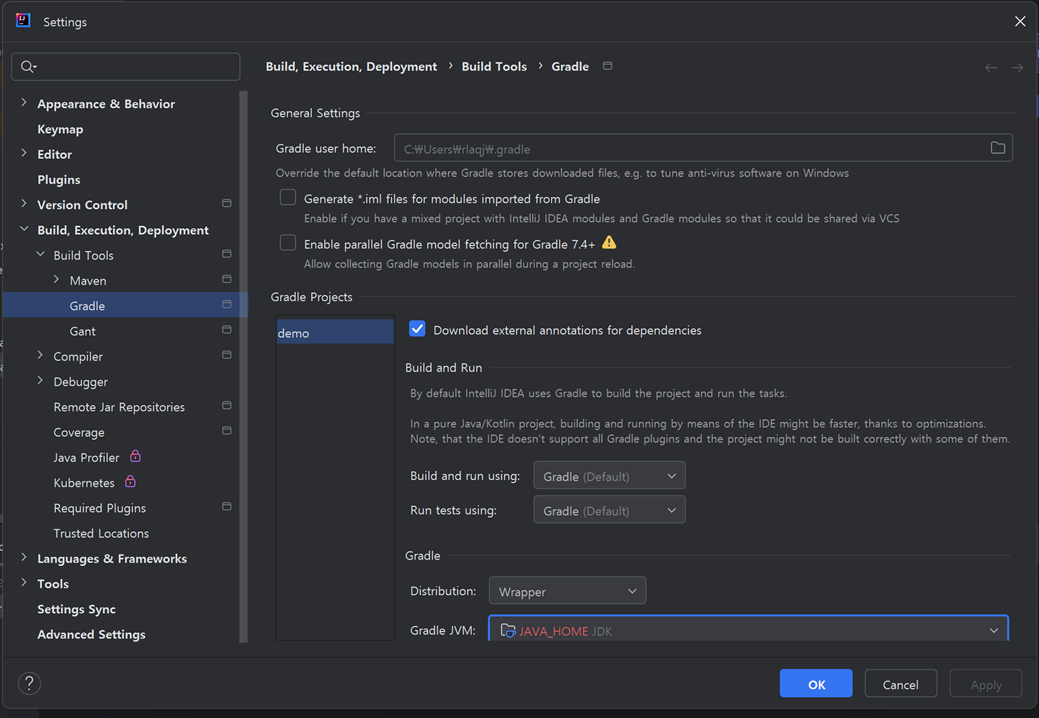The height and width of the screenshot is (718, 1039).
Task: Click the project icon on Build Tools row
Action: click(x=227, y=254)
